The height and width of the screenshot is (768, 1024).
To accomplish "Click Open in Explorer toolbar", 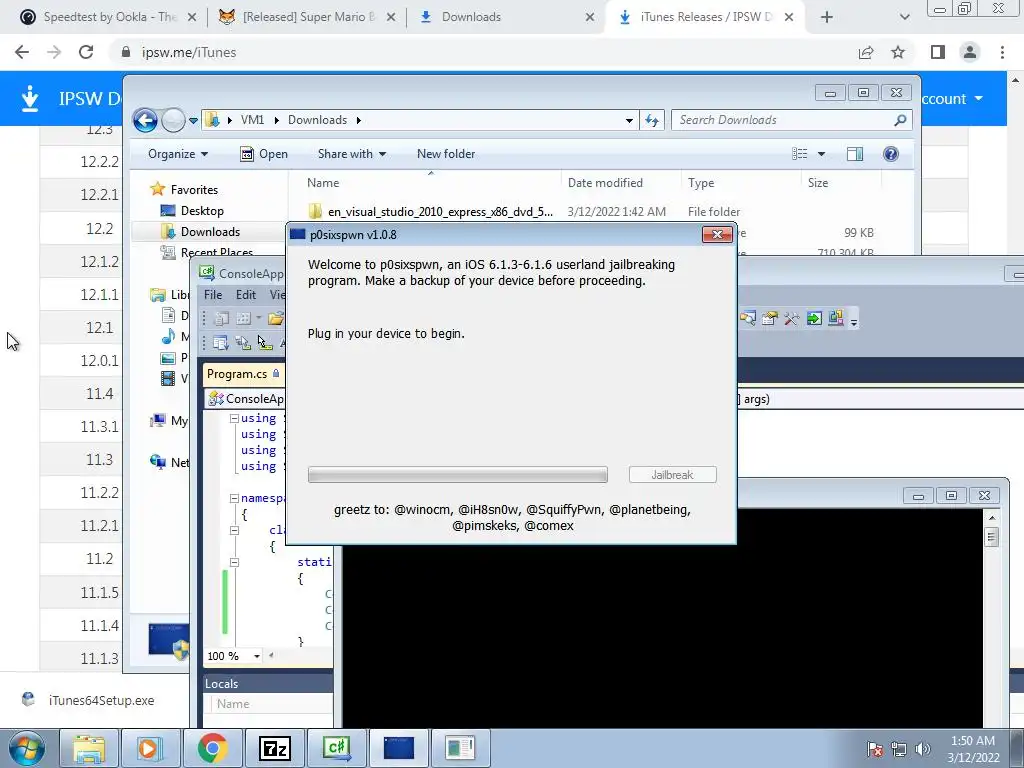I will [264, 154].
